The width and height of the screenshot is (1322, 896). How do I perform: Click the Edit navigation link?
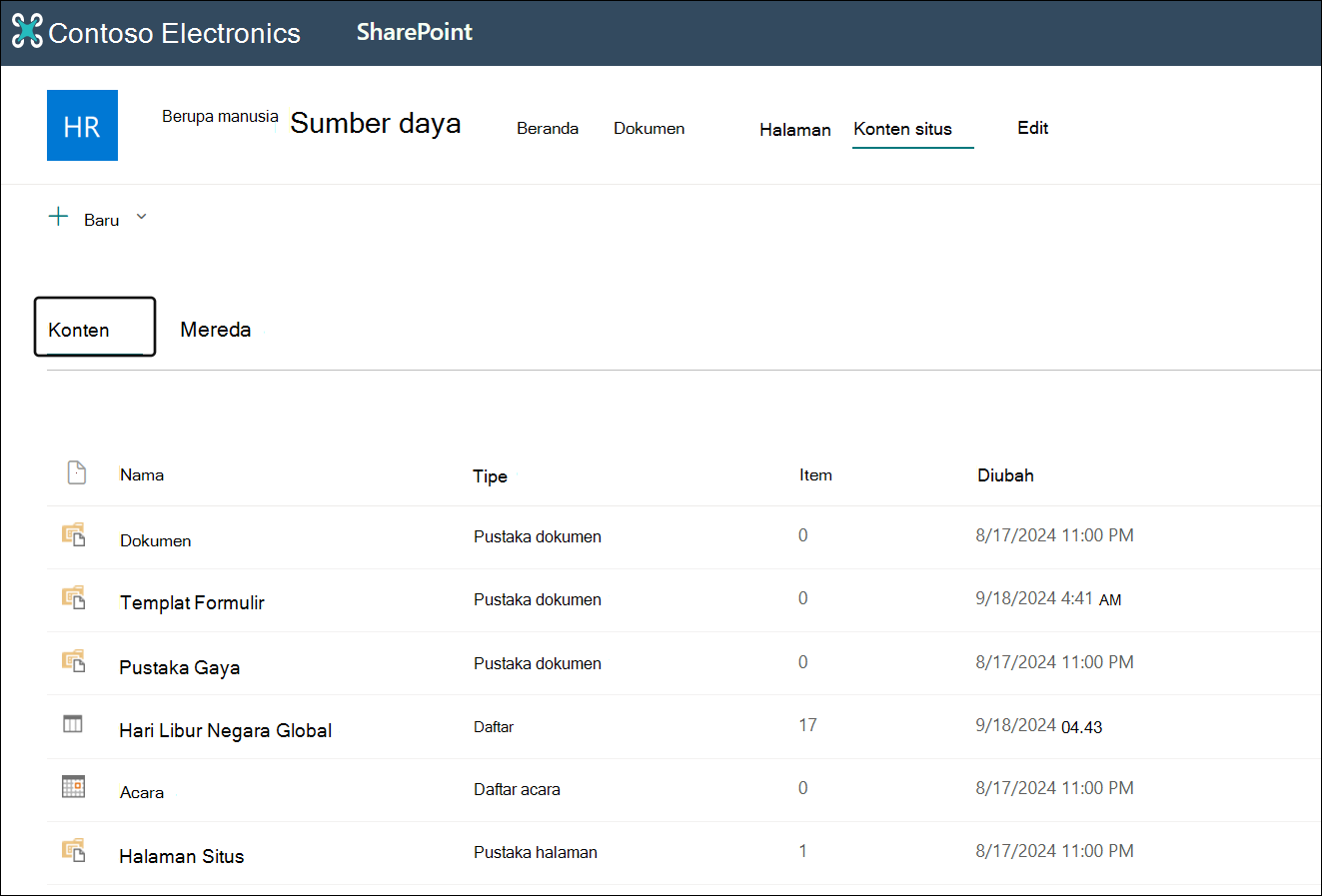coord(1033,128)
